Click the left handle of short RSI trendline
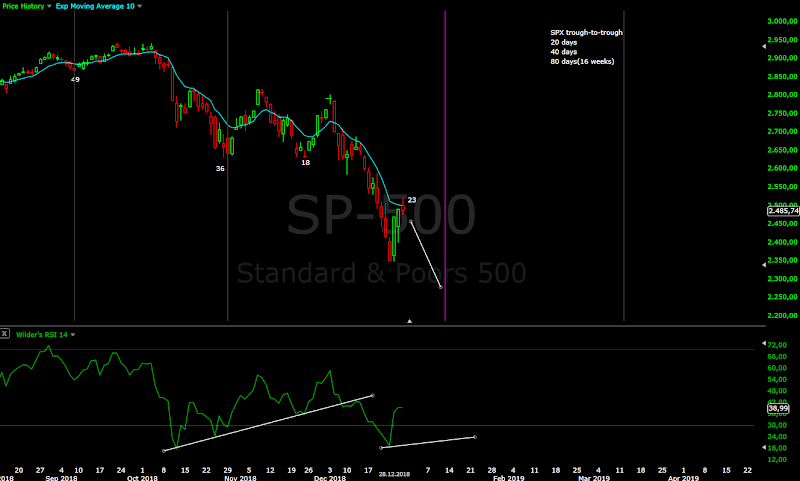800x481 pixels. coord(381,448)
